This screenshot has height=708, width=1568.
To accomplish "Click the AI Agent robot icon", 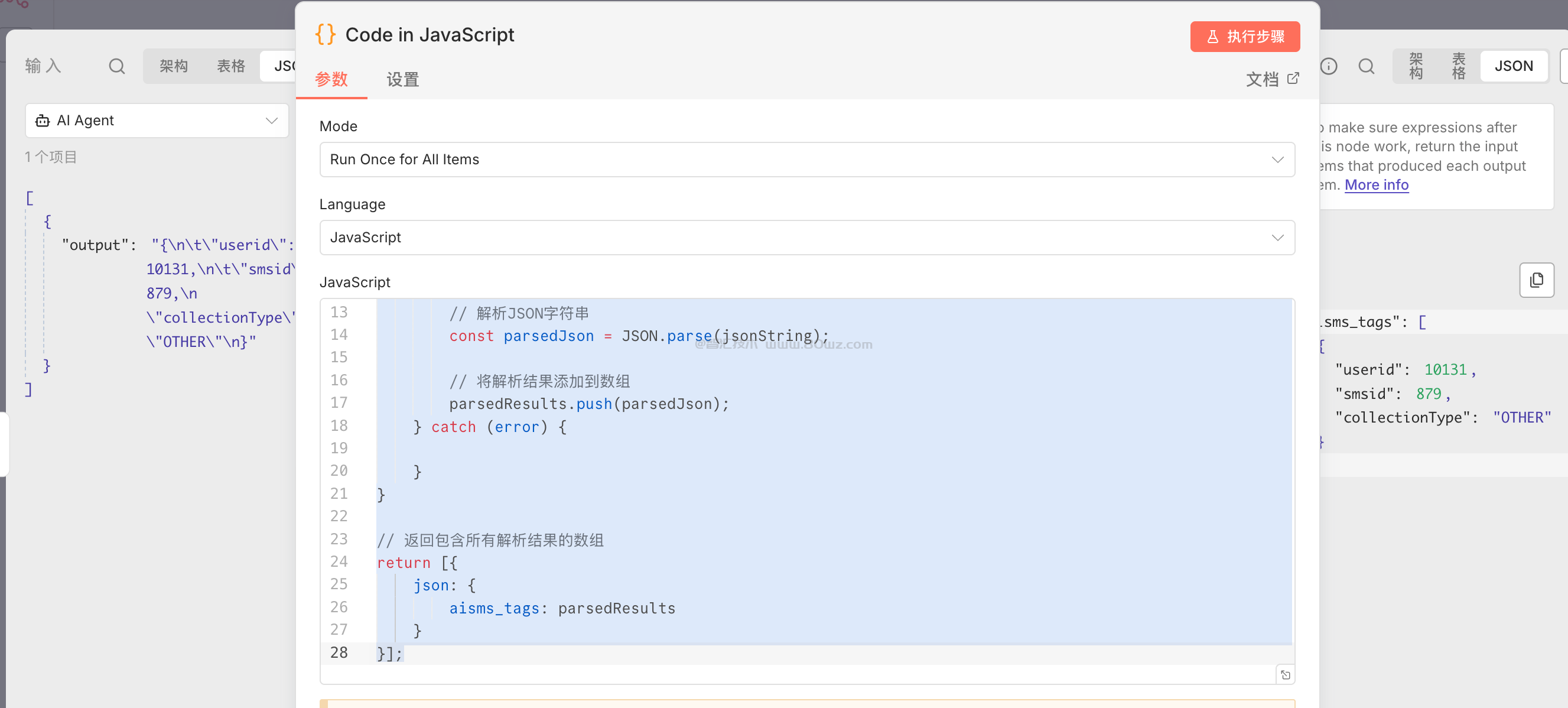I will pos(43,121).
